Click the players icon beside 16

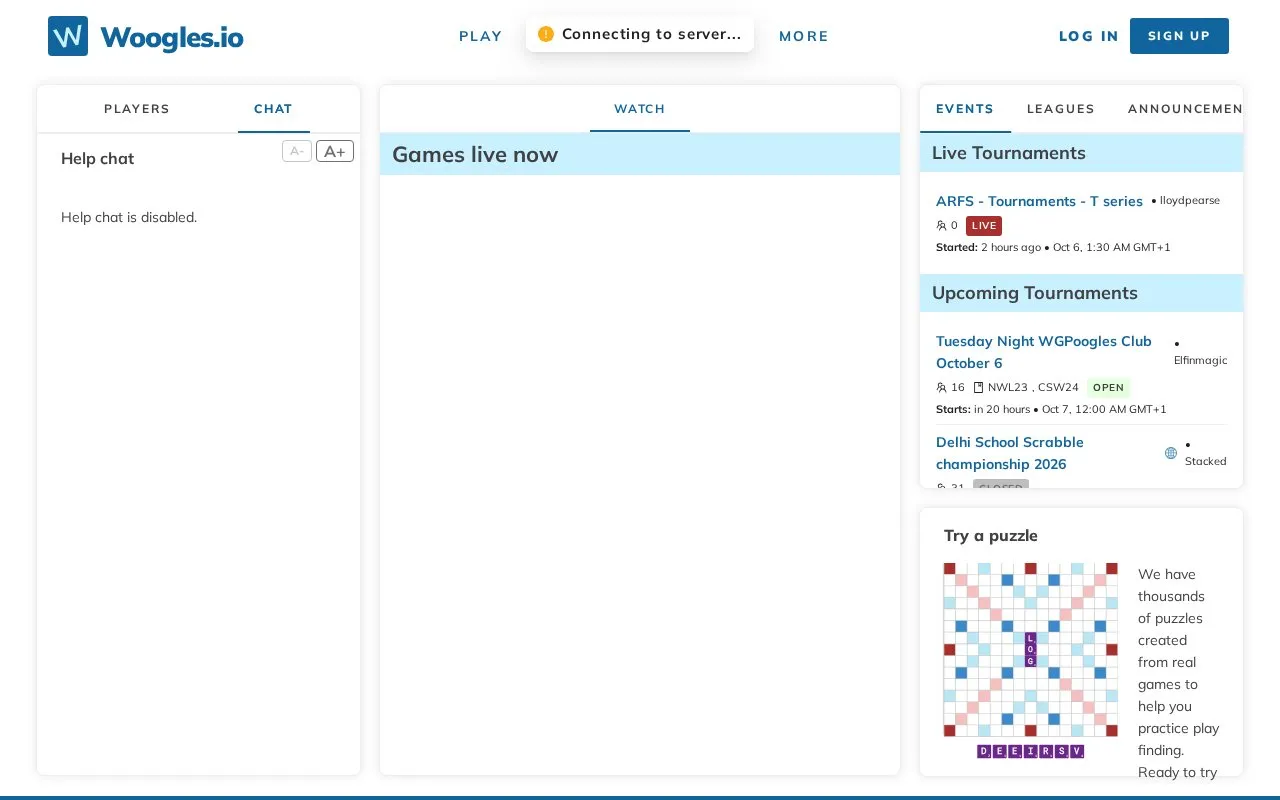coord(941,388)
